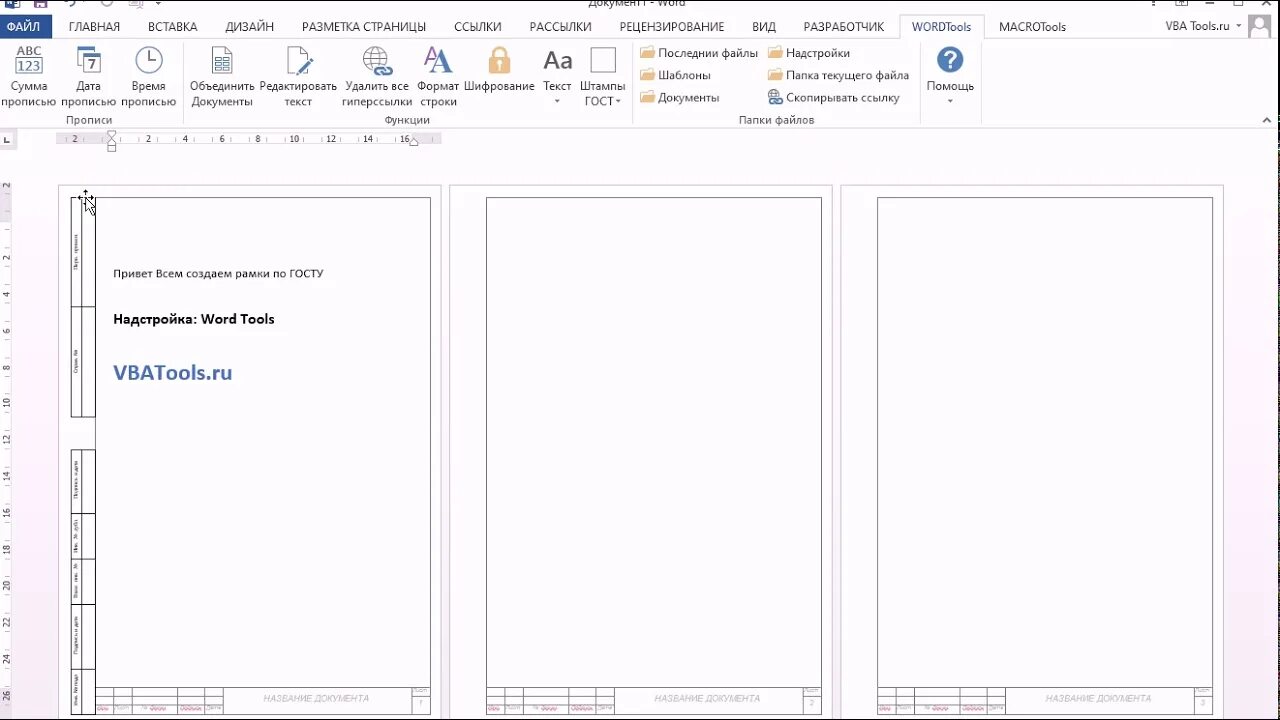
Task: Click НАЗВАНИЕ ДОКУМЕНТА on first page stamp
Action: [x=316, y=698]
